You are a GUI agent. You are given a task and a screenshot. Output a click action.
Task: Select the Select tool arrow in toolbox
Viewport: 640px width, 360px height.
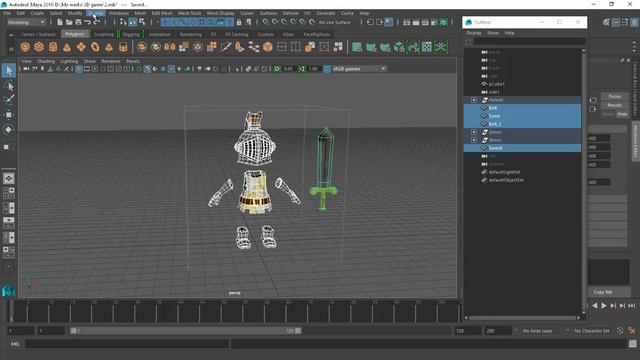pos(9,71)
